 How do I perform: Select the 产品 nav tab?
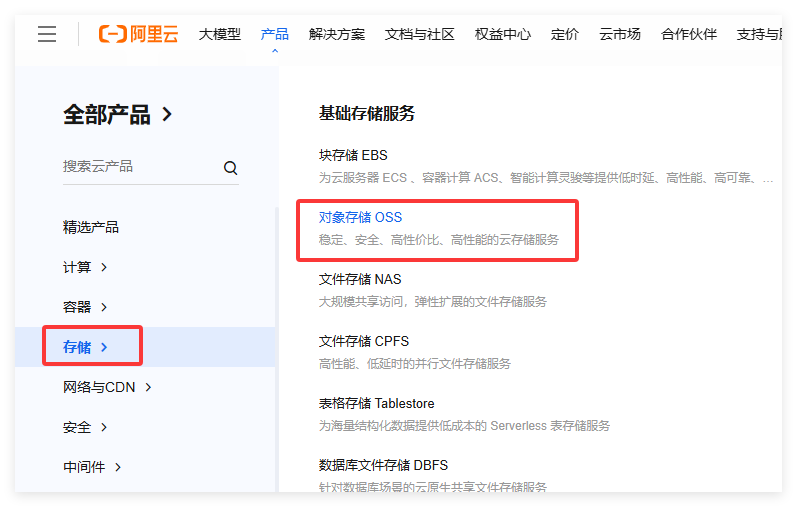pos(274,34)
